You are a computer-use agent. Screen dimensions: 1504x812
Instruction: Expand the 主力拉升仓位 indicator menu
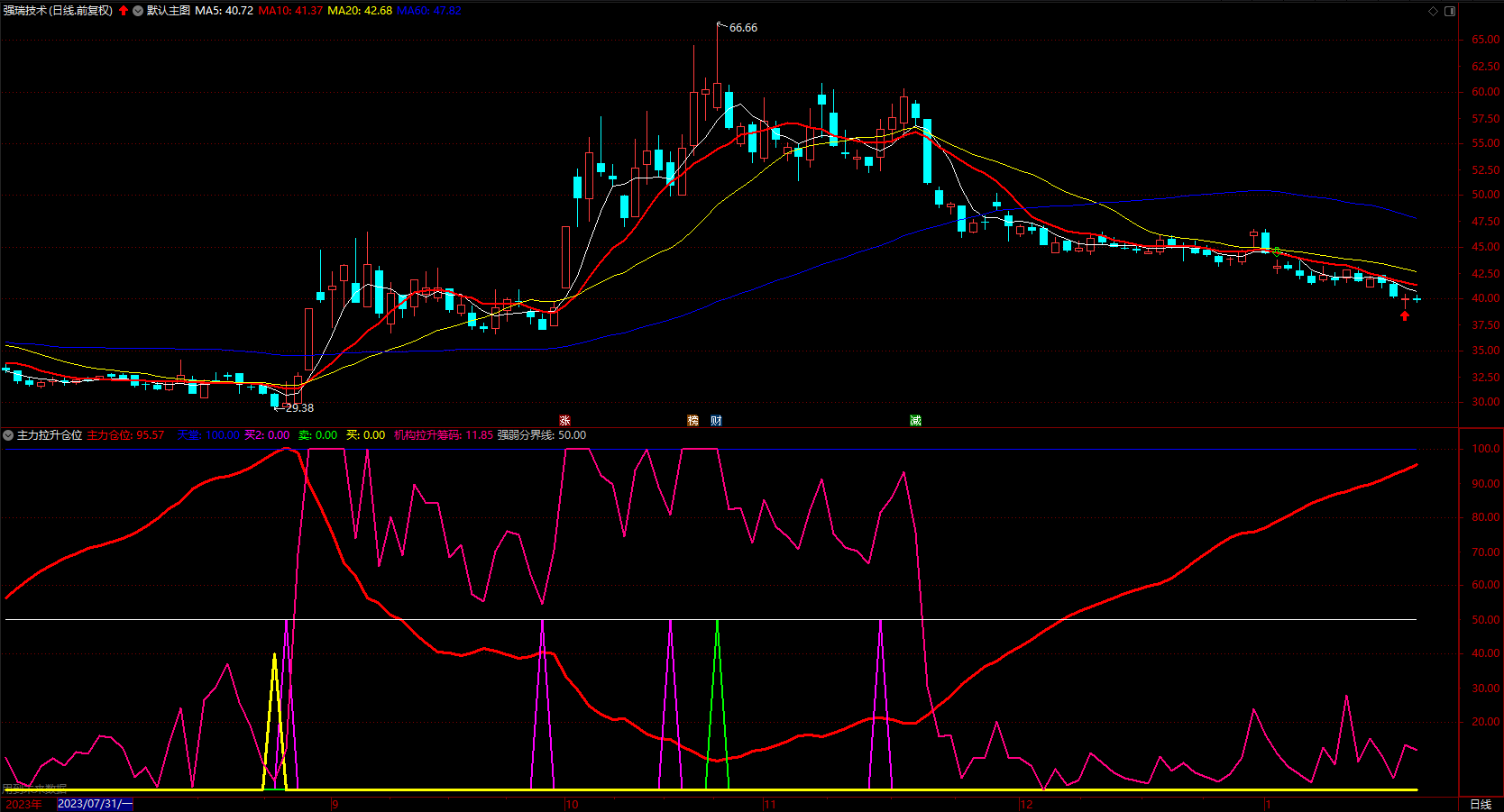[x=8, y=435]
